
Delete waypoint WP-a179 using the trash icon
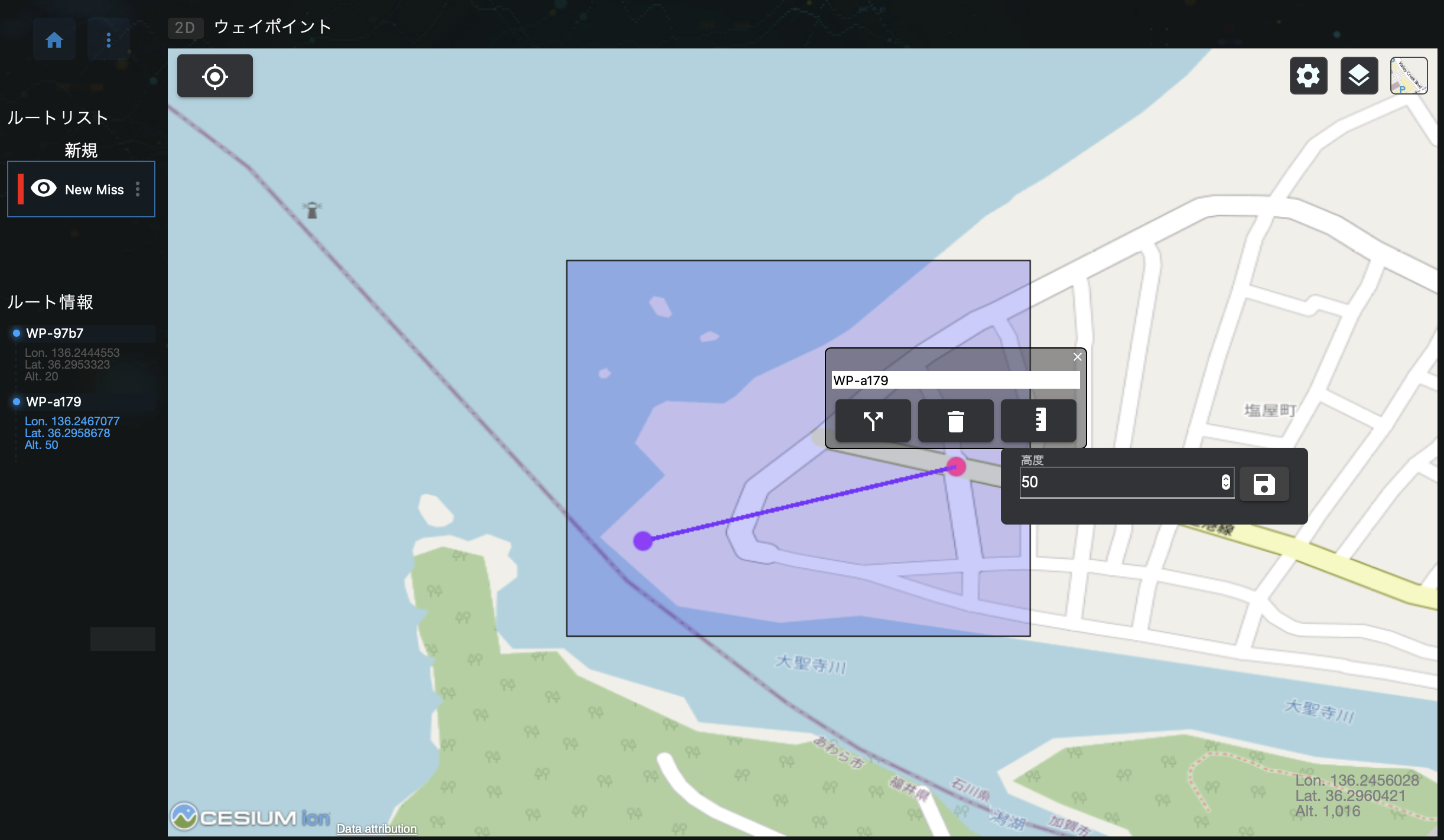(955, 421)
